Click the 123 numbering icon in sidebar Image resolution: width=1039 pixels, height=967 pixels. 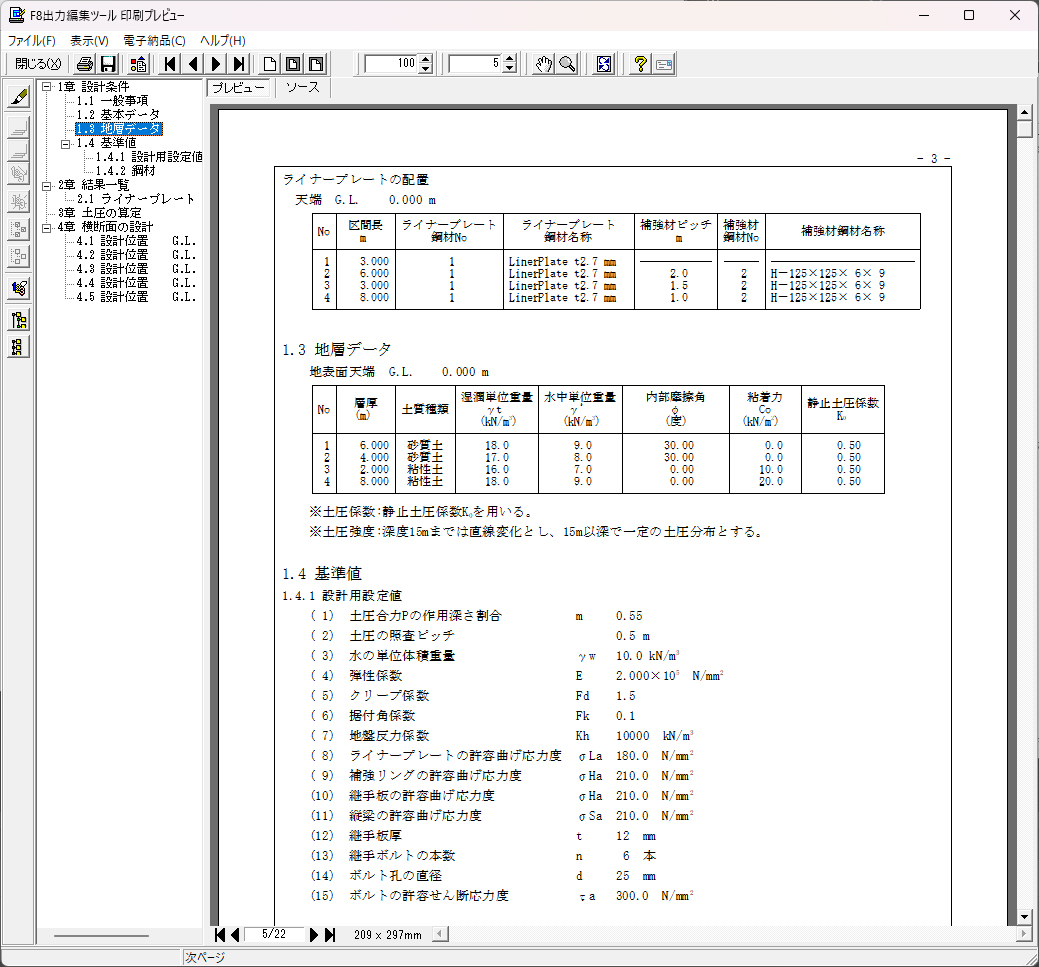coord(19,288)
